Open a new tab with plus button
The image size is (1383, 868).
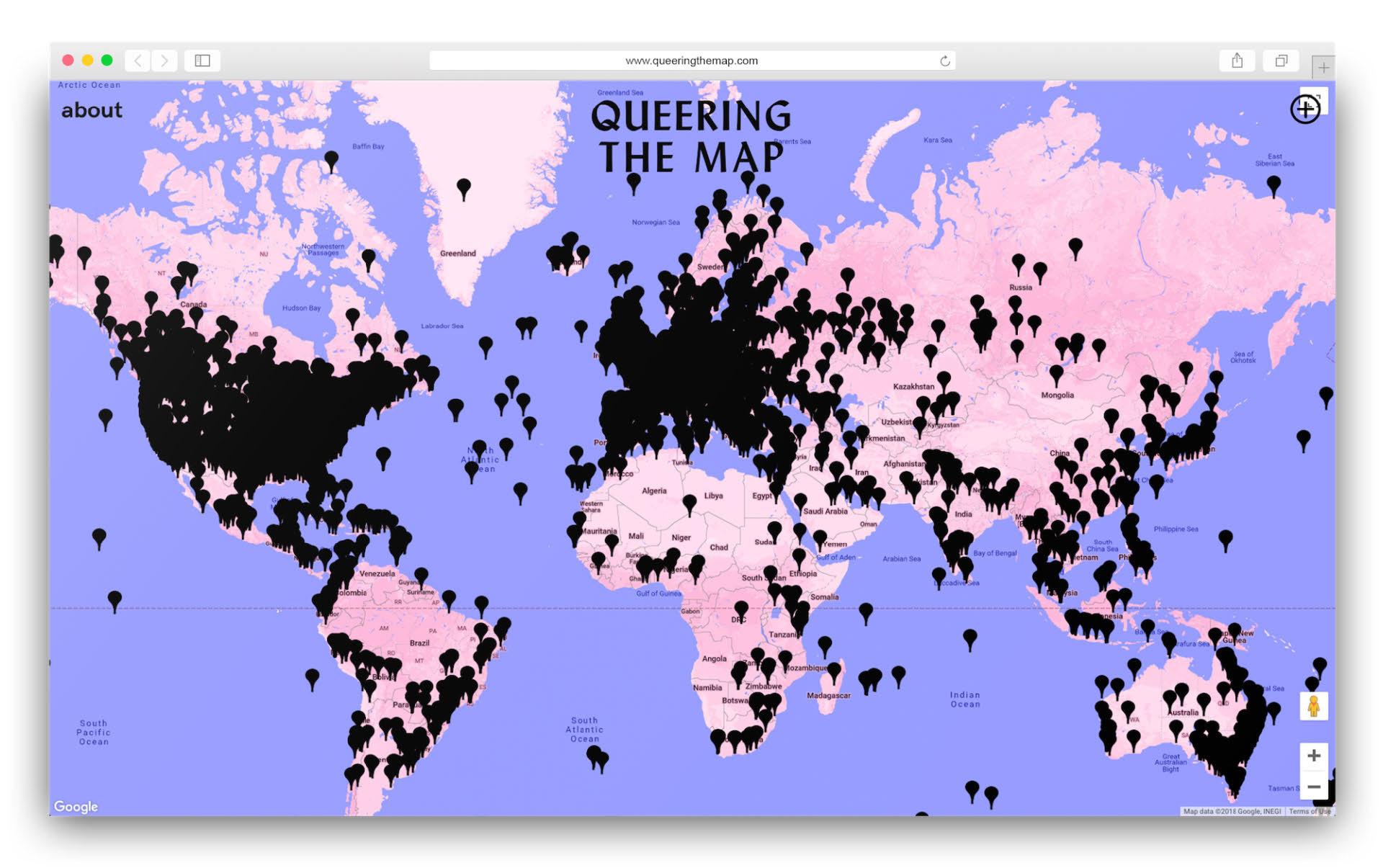tap(1323, 68)
